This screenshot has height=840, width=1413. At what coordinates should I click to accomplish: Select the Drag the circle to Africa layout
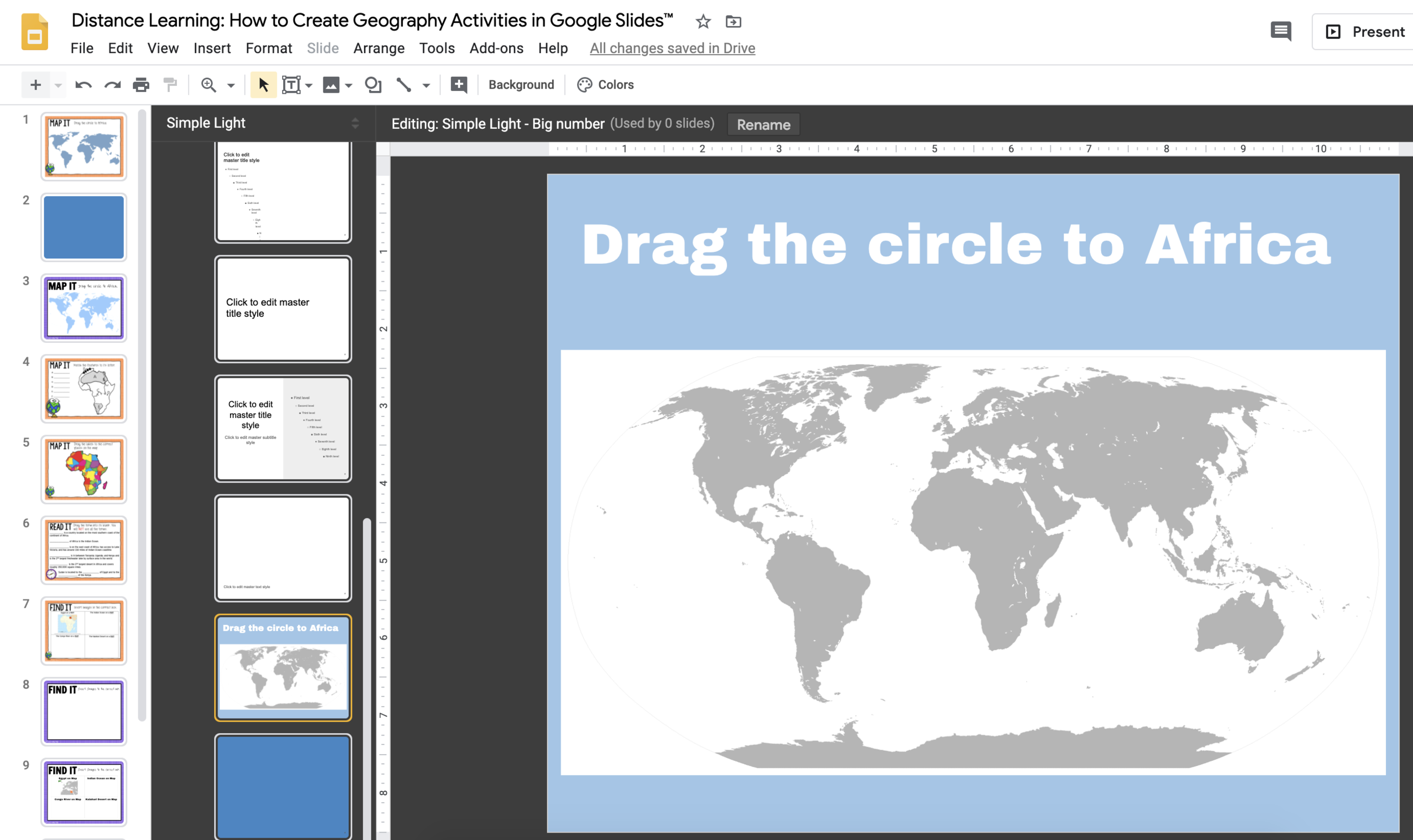click(283, 668)
